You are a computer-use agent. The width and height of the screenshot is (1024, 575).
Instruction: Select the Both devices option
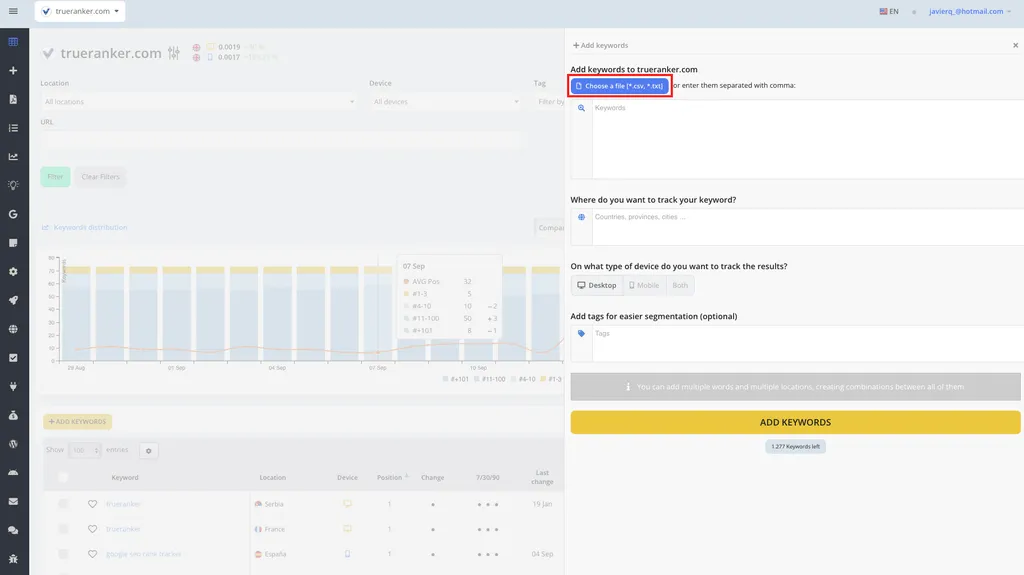point(680,286)
